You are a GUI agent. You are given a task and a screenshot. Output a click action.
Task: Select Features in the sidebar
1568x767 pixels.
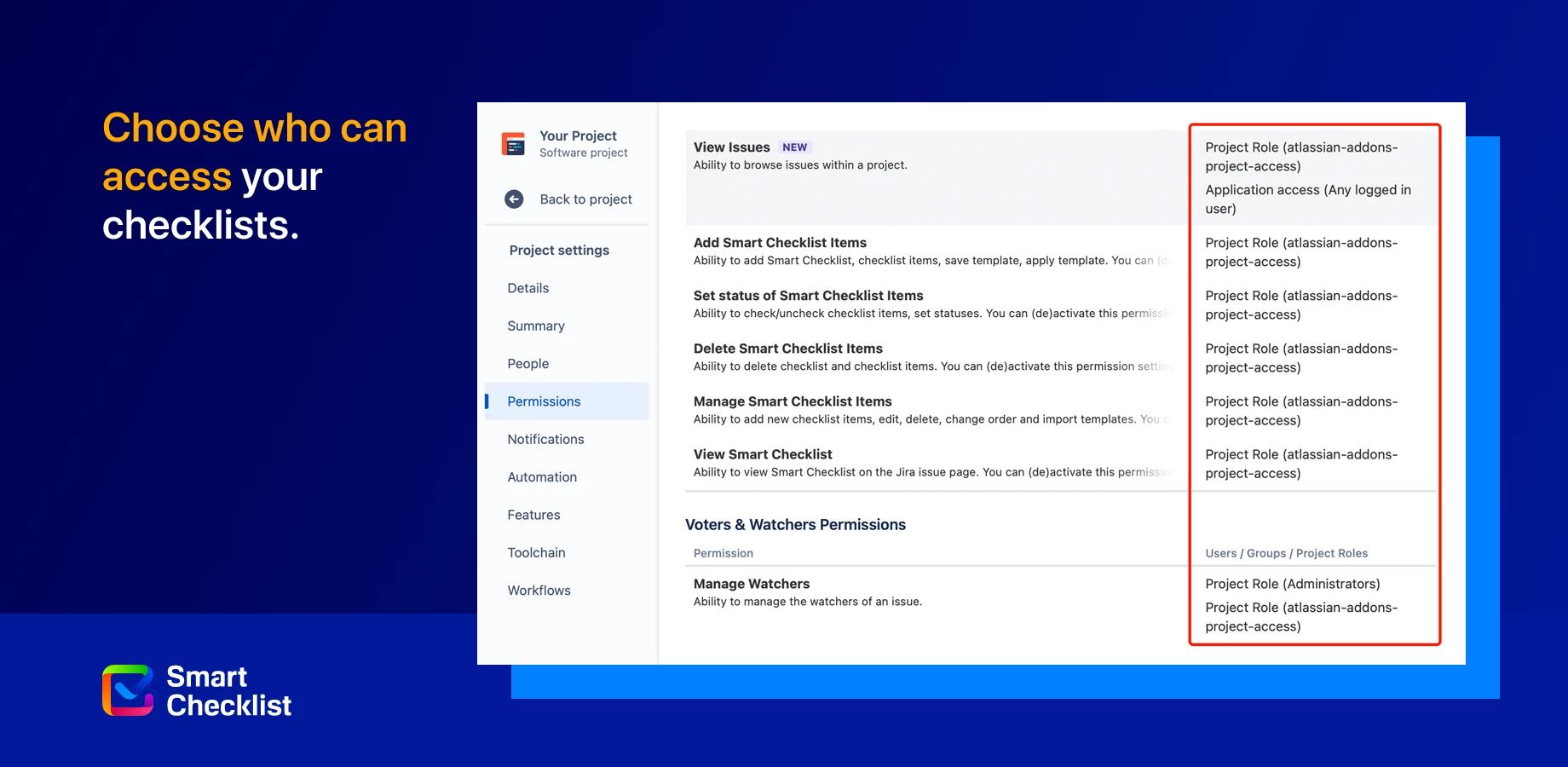533,515
